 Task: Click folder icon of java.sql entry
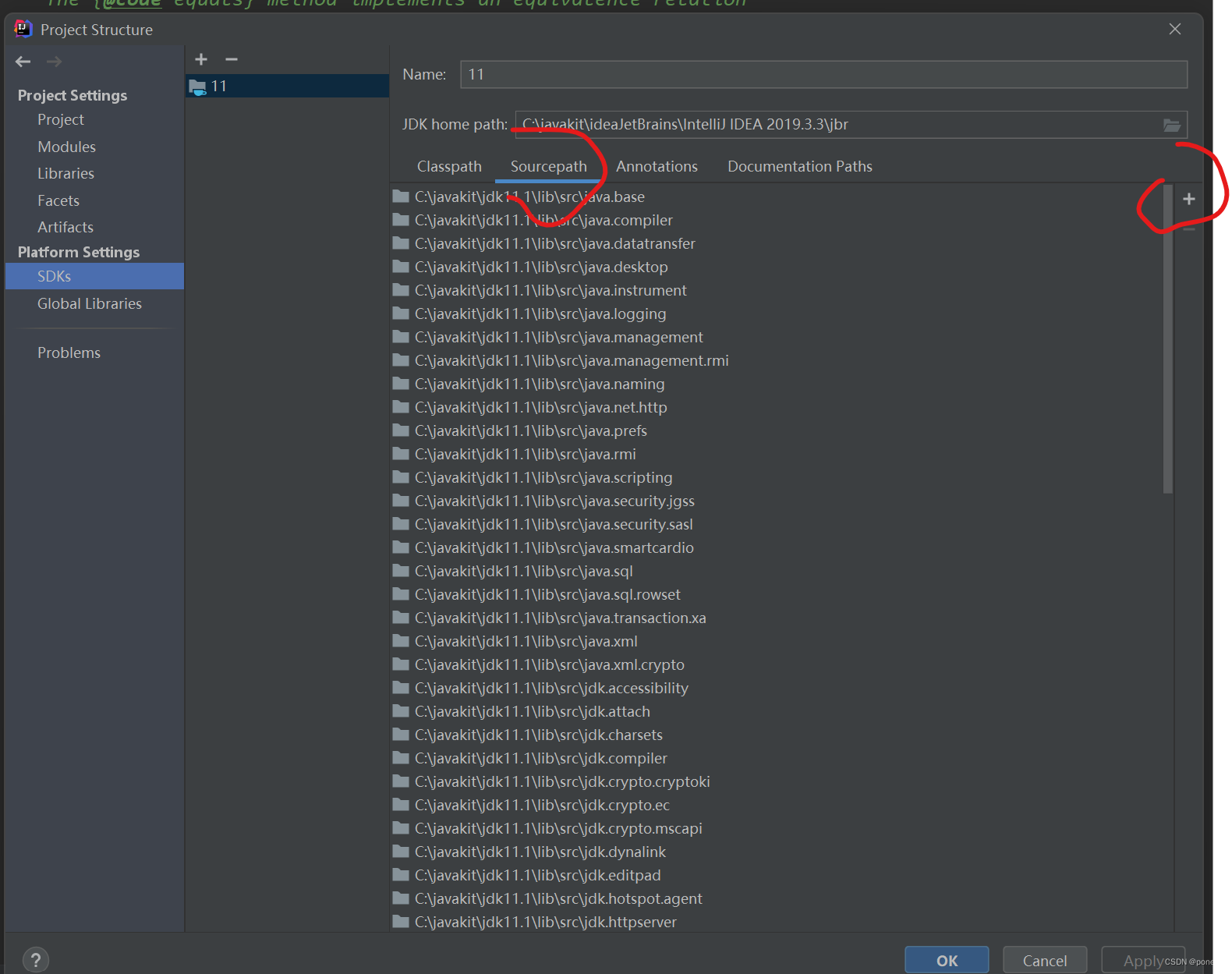(401, 570)
